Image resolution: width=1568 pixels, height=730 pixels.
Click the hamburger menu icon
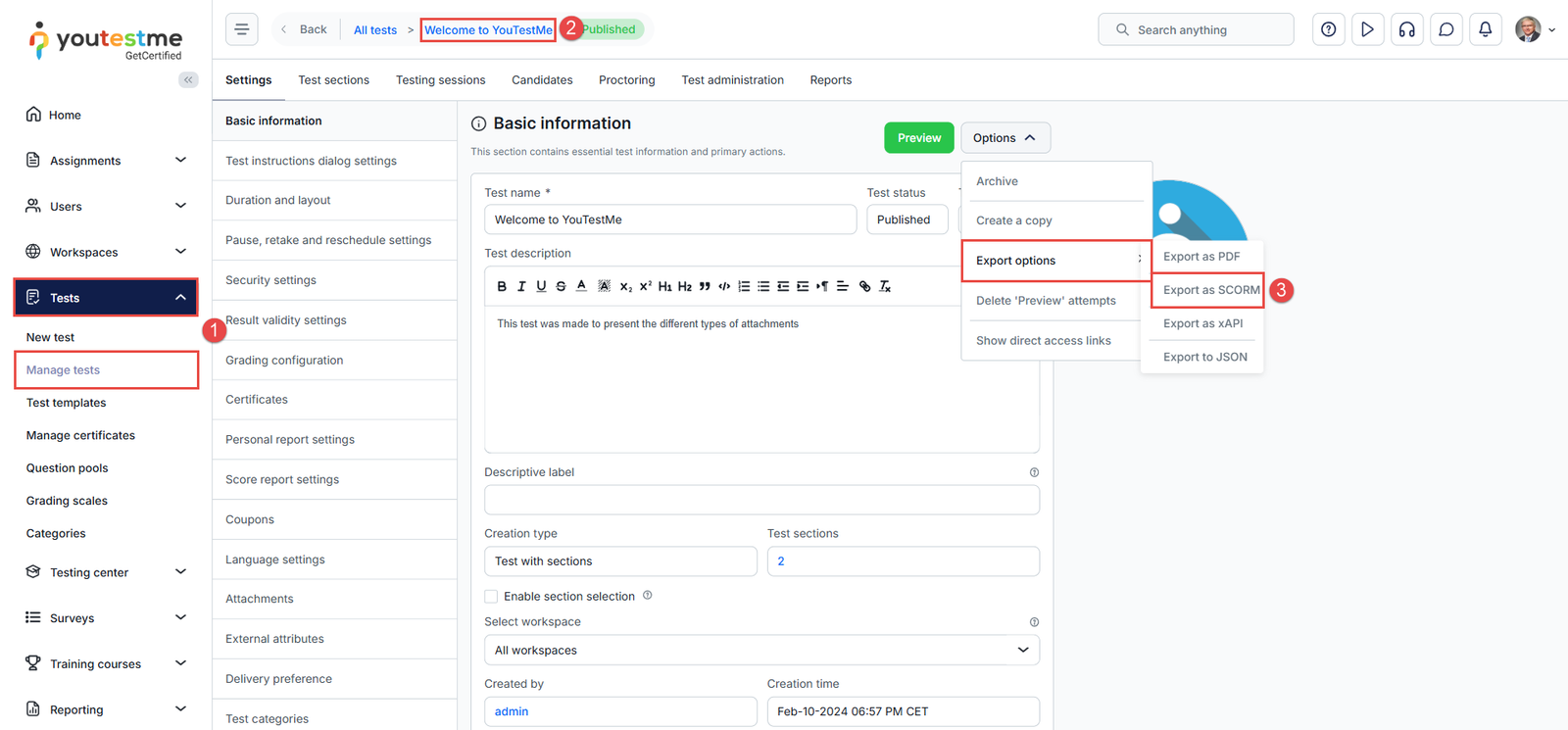pos(242,29)
